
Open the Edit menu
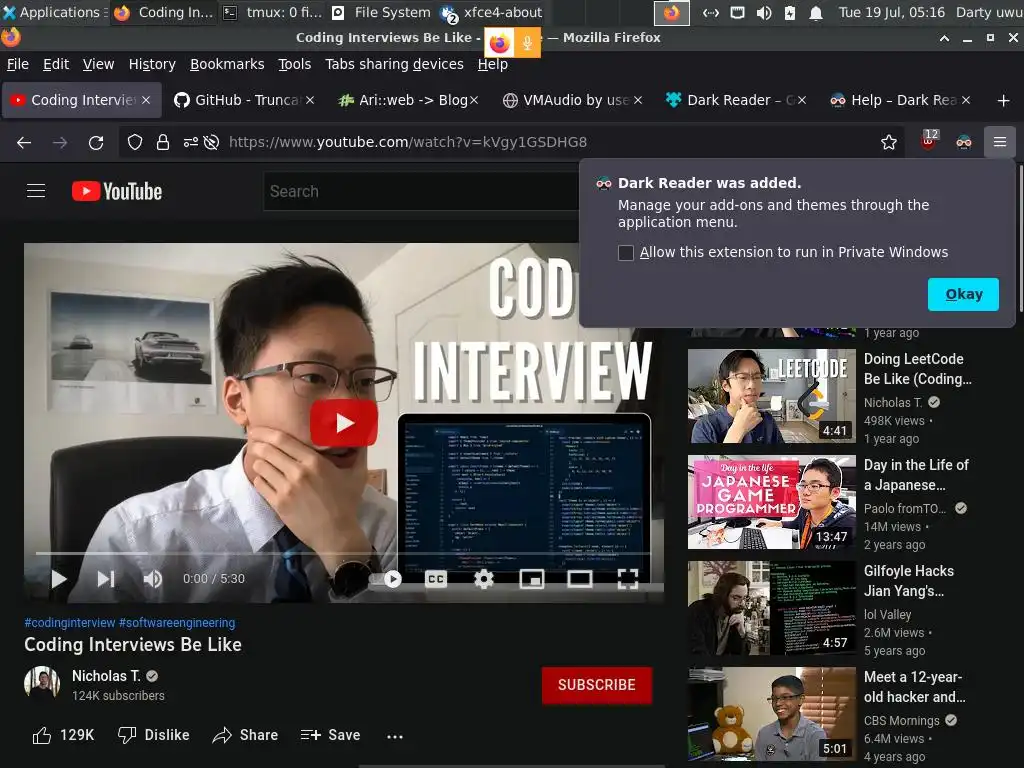[x=56, y=64]
